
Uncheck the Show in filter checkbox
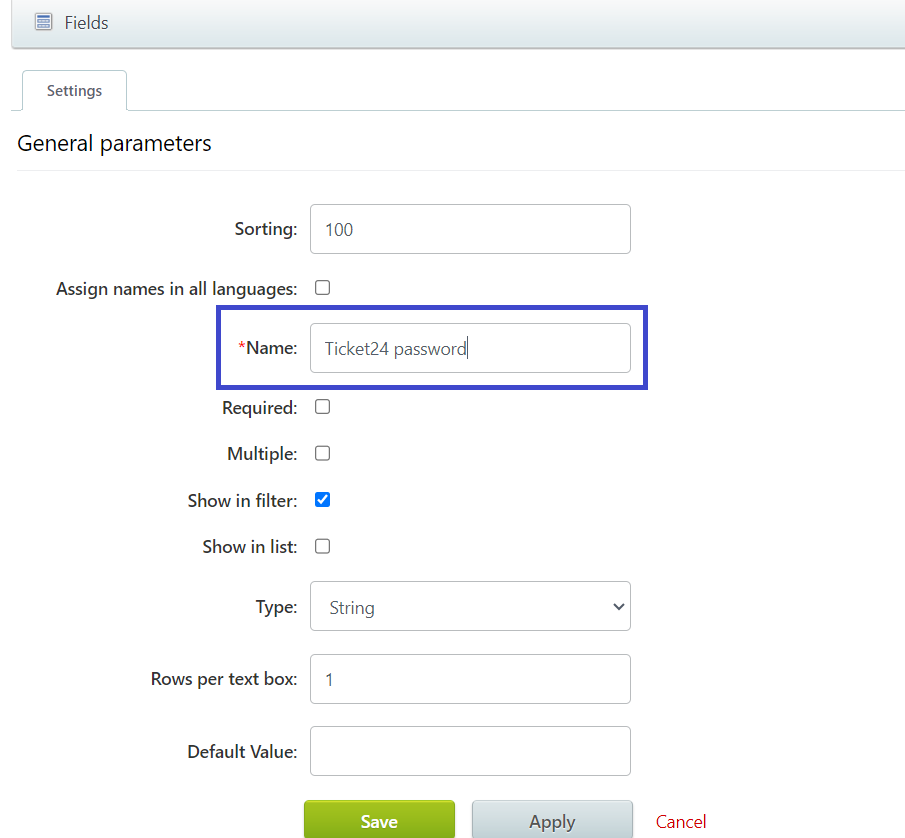coord(322,500)
